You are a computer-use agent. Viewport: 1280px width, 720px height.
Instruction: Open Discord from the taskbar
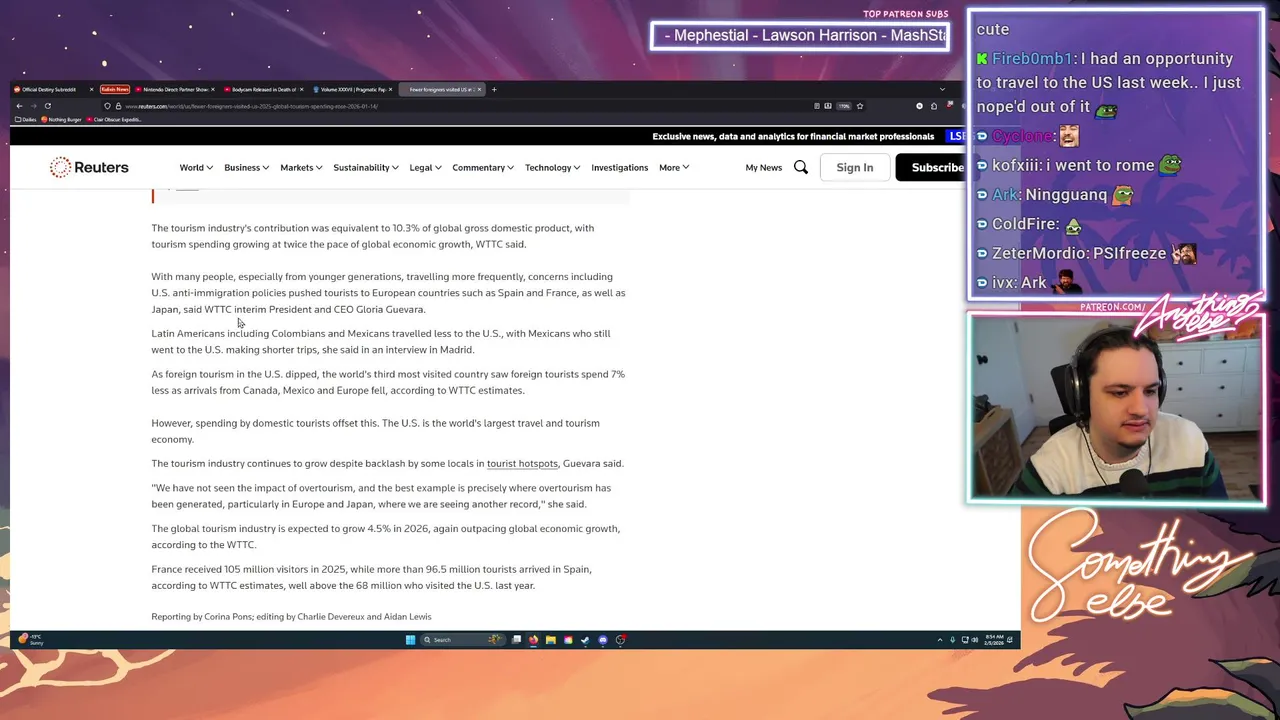(603, 640)
